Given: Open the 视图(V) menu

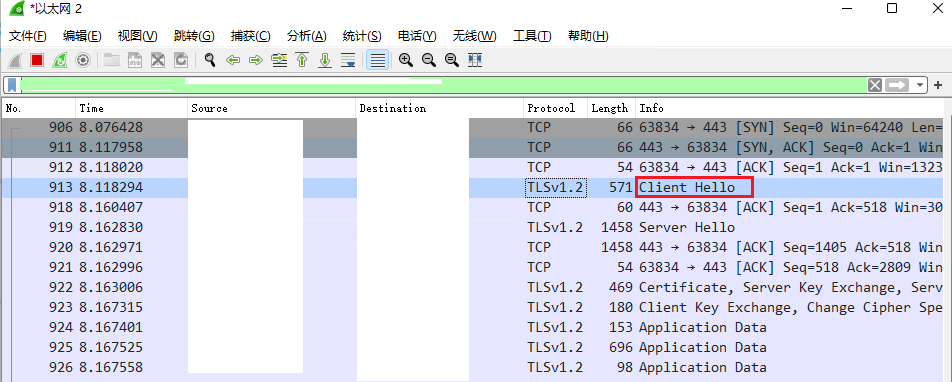Looking at the screenshot, I should point(138,36).
